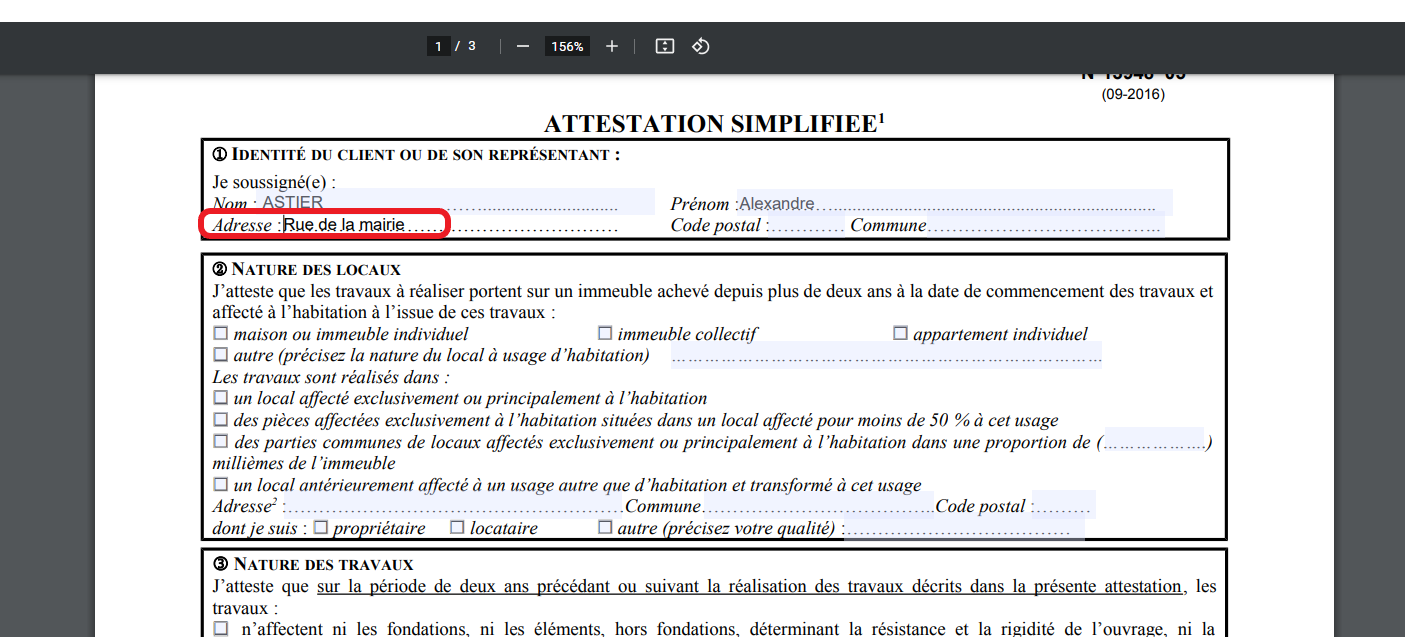Check 'un local affecté exclusivement ou principalement' box
The width and height of the screenshot is (1405, 637).
point(221,397)
